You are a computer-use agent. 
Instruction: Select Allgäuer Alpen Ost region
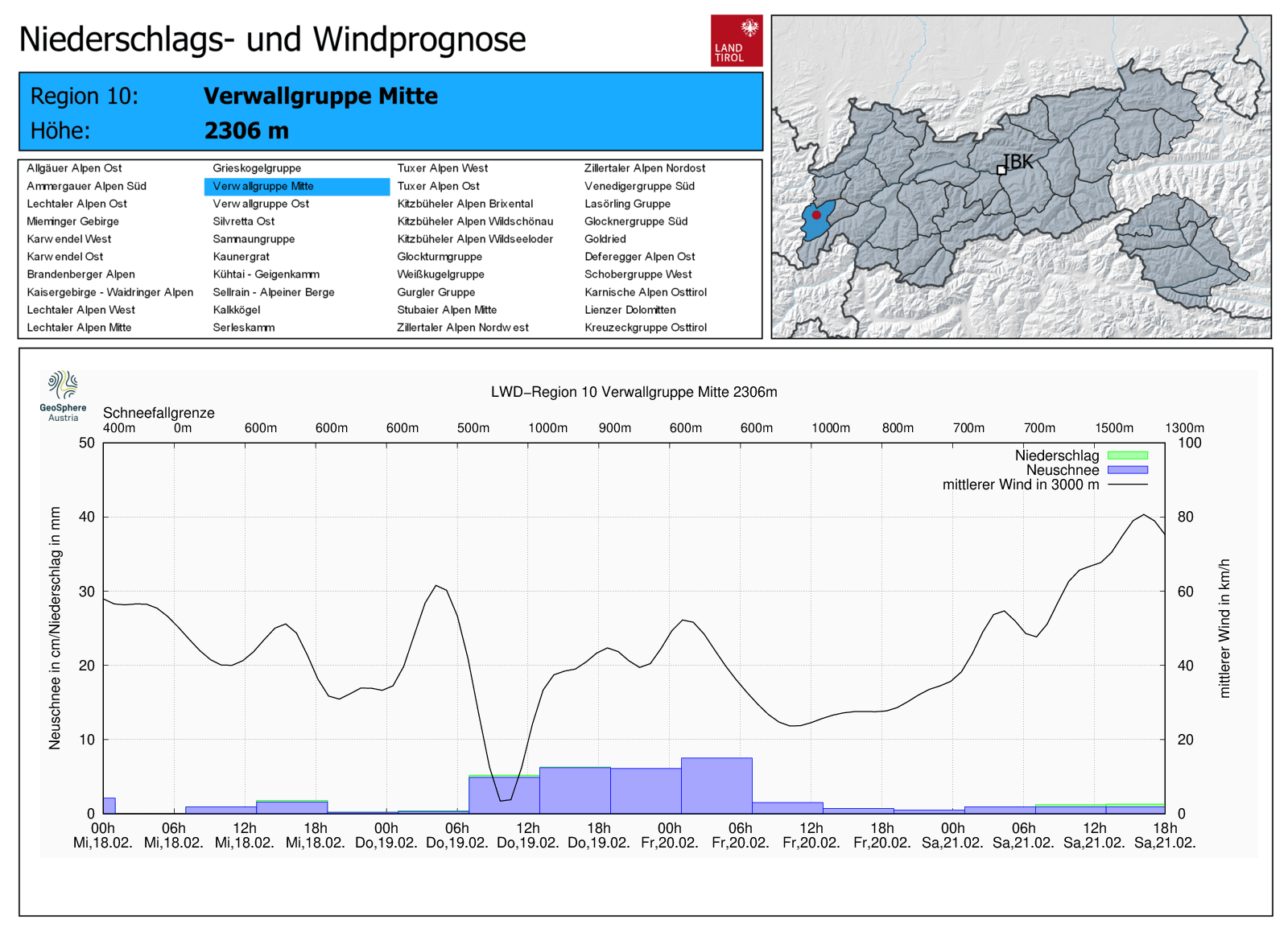point(74,168)
